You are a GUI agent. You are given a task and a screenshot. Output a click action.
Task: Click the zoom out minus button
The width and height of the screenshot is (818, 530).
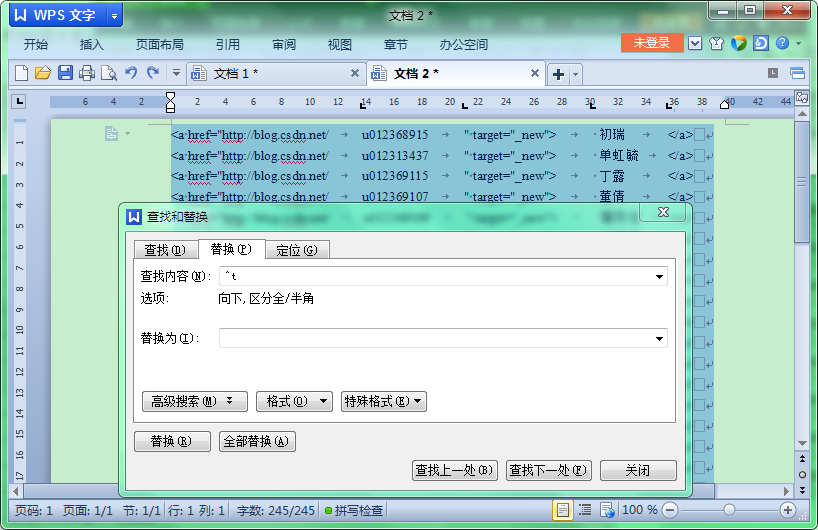tap(670, 510)
